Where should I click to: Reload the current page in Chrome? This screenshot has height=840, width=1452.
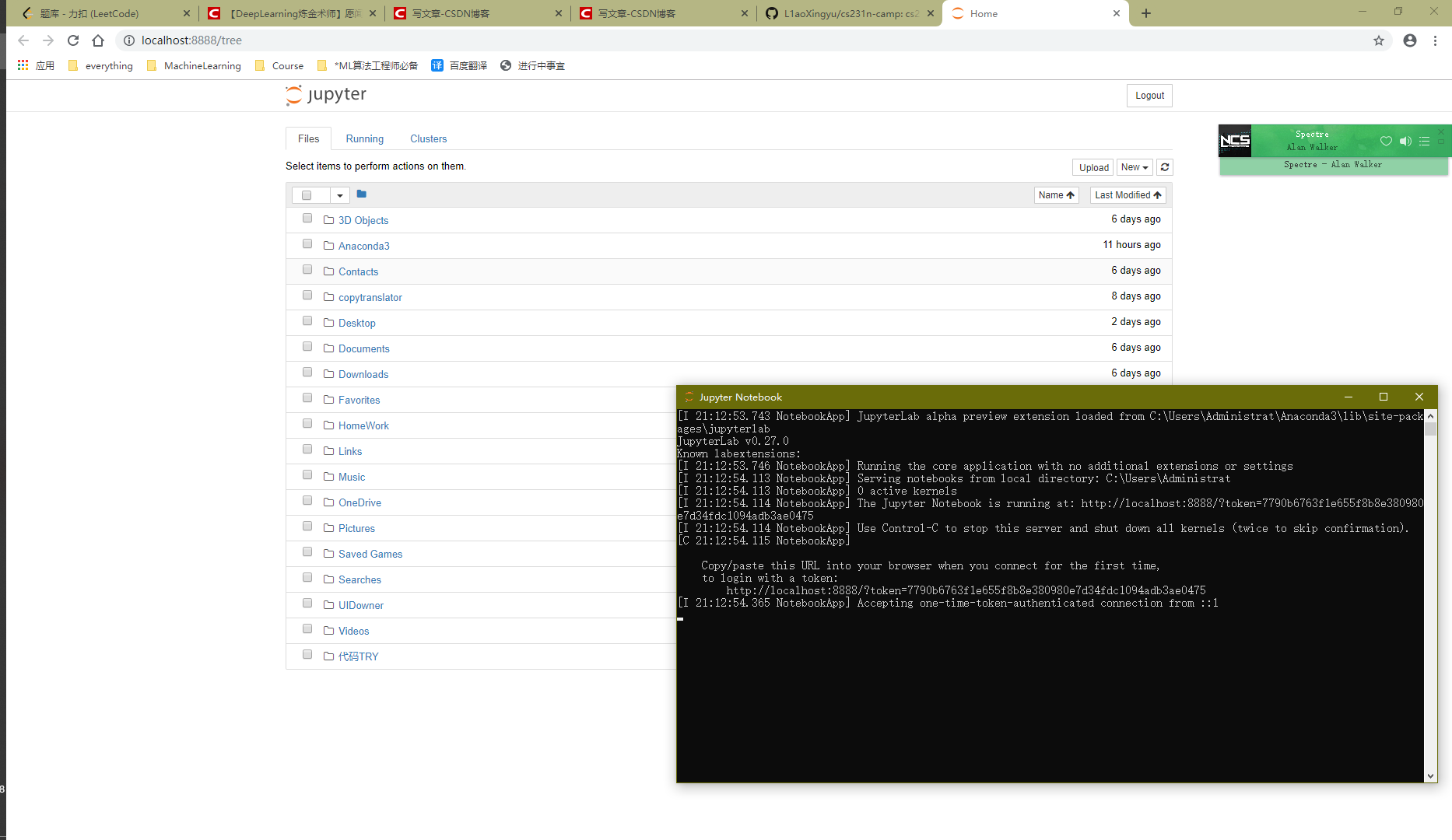pyautogui.click(x=72, y=40)
